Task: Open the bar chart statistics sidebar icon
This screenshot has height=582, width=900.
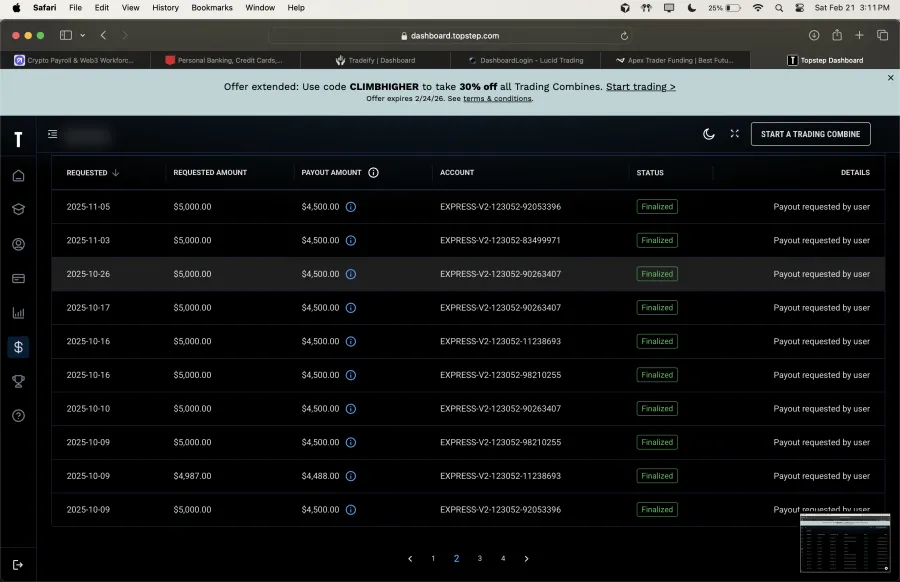Action: coord(18,313)
